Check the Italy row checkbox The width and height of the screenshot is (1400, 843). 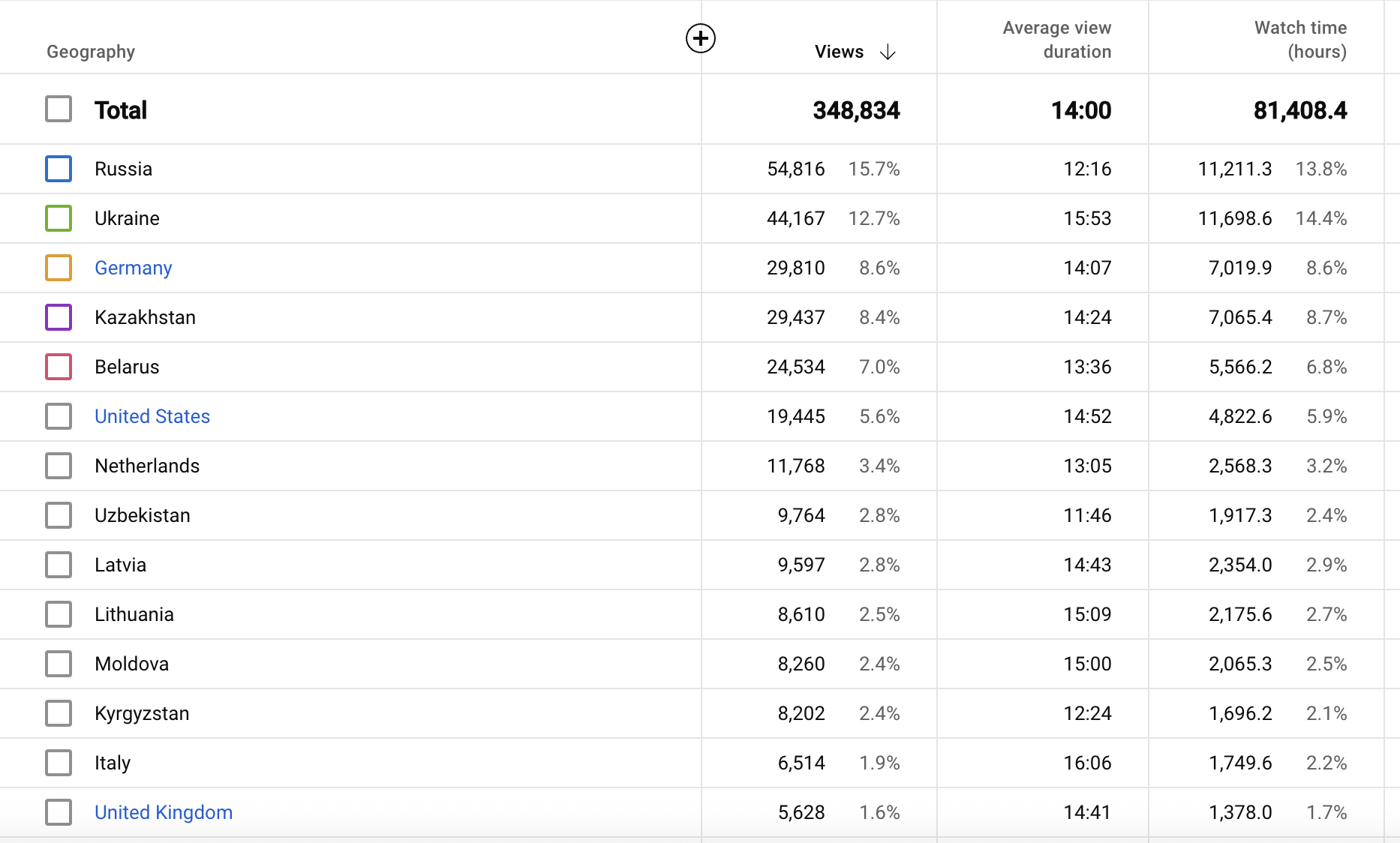point(59,763)
